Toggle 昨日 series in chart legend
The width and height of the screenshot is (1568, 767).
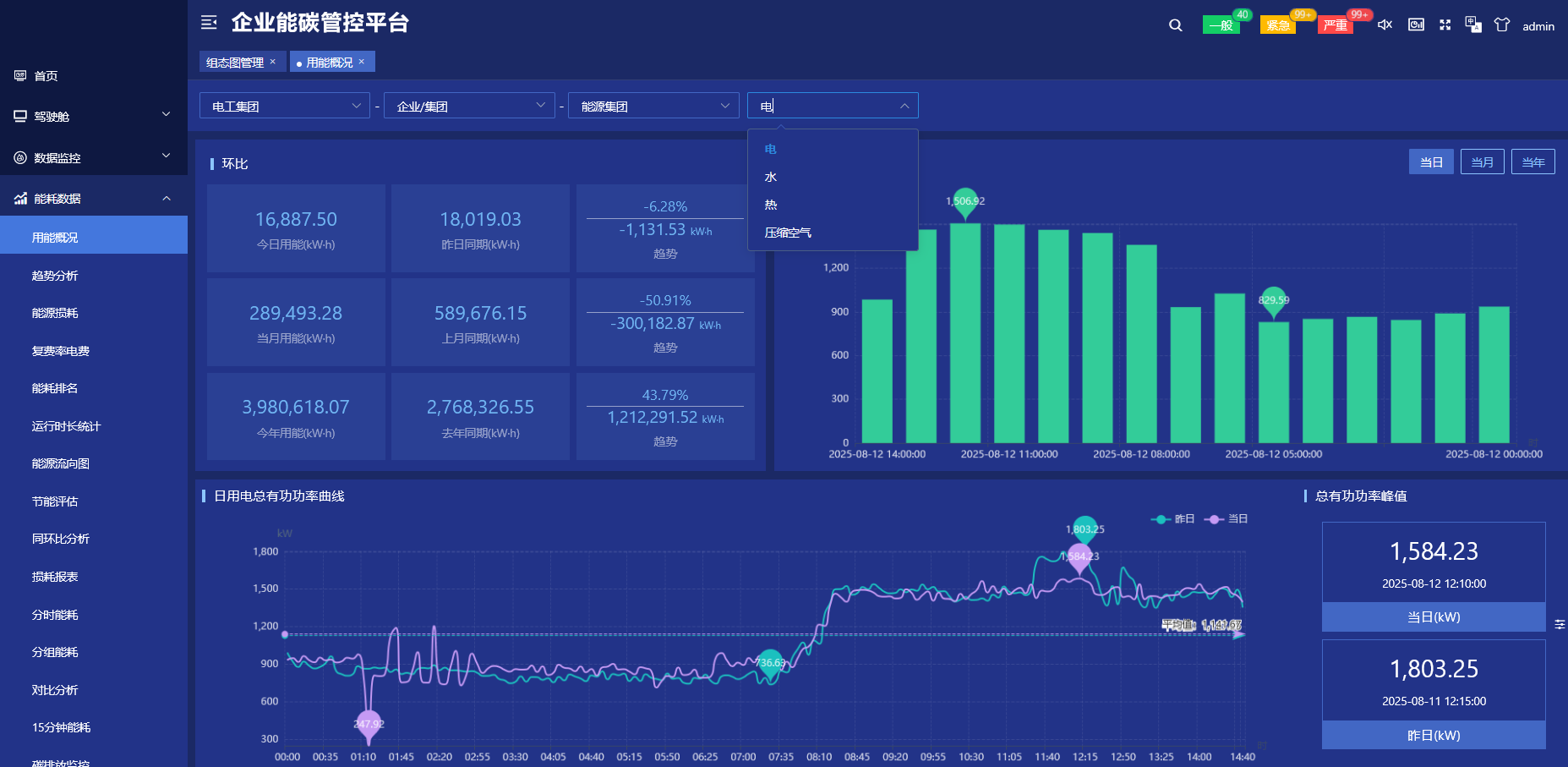[1173, 519]
